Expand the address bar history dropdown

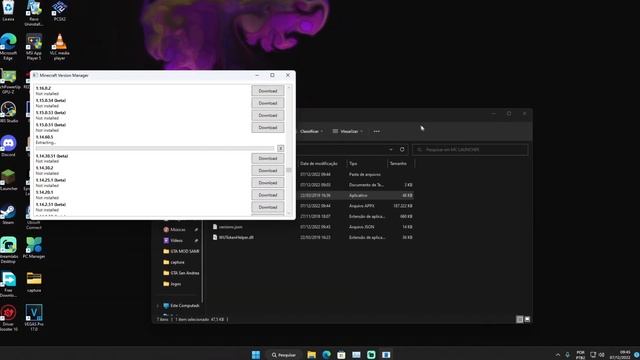[x=391, y=149]
